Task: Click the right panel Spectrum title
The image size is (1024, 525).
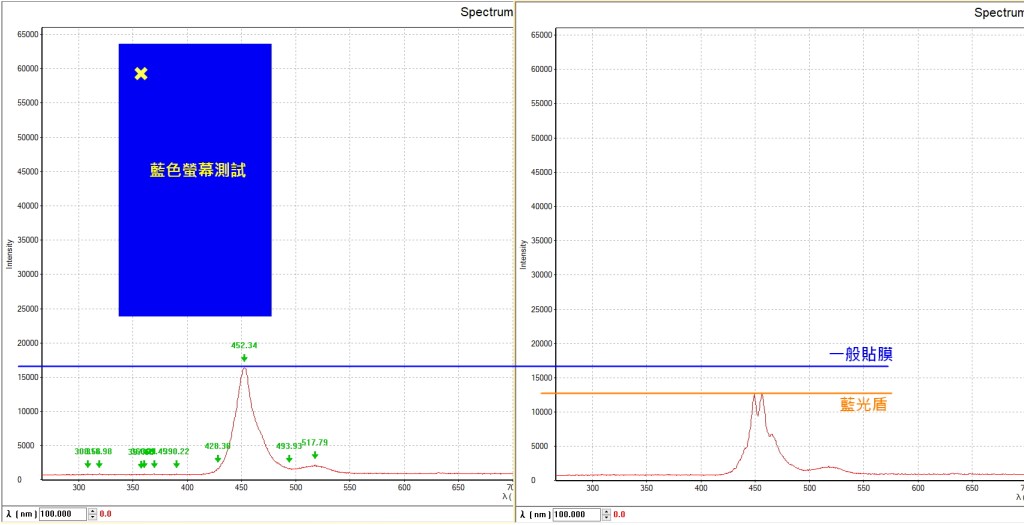Action: 999,12
